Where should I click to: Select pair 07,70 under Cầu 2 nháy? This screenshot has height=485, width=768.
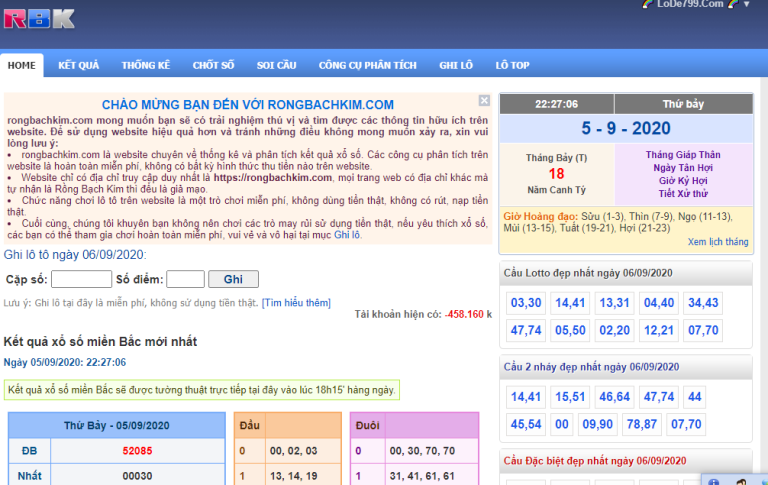(686, 424)
